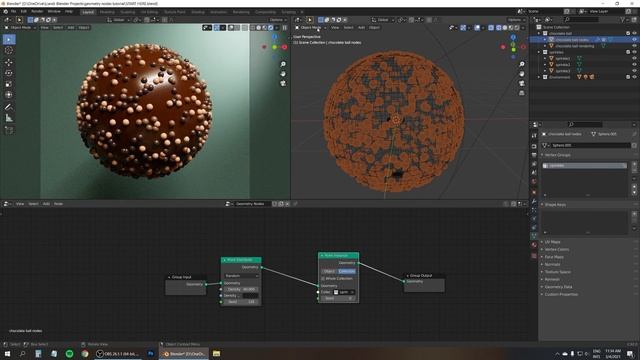Select the Move tool in left viewport toolbar

coord(9,62)
